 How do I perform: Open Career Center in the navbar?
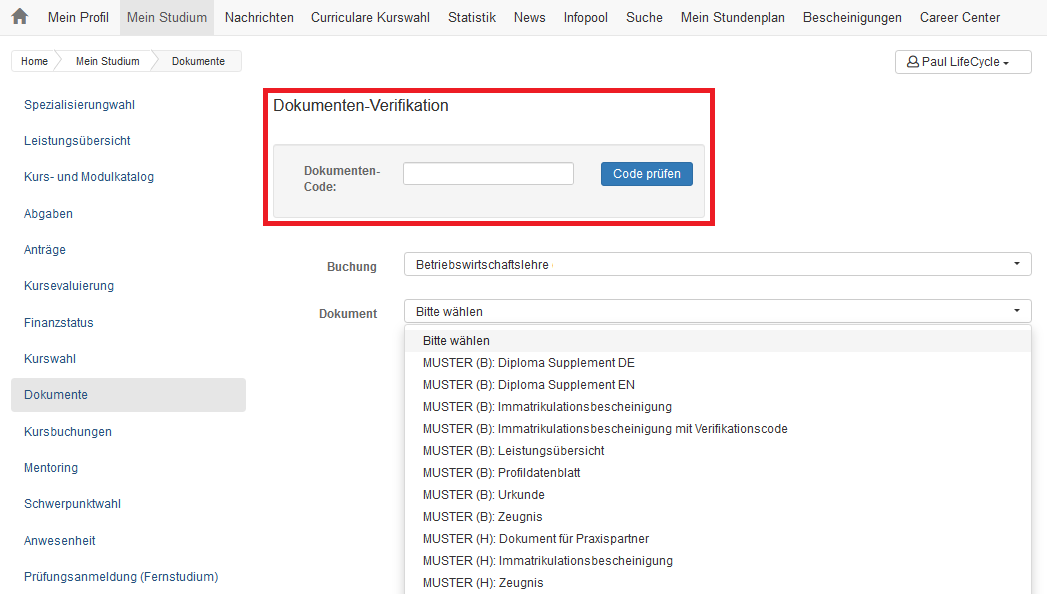[x=960, y=17]
